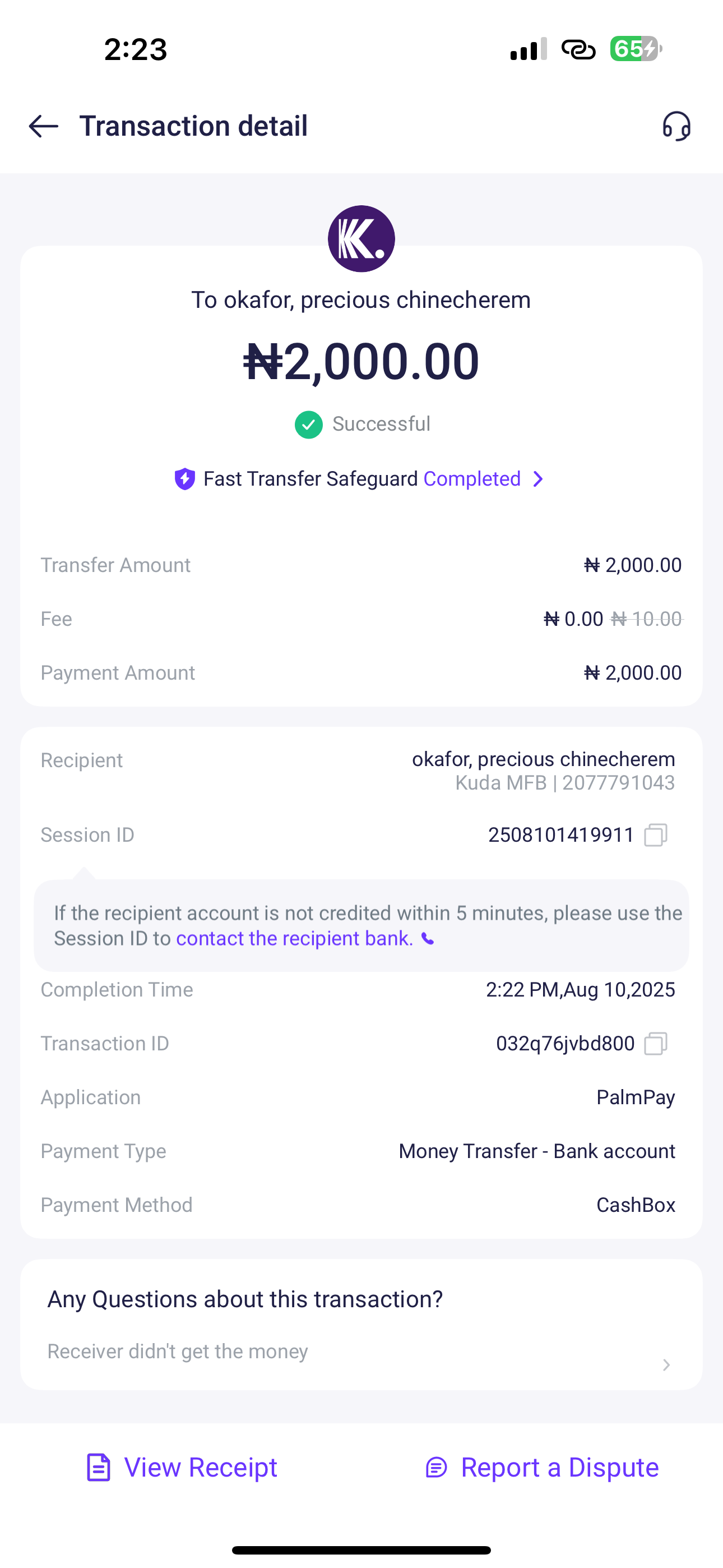
Task: Tap the Report a Dispute chat icon
Action: 437,1467
